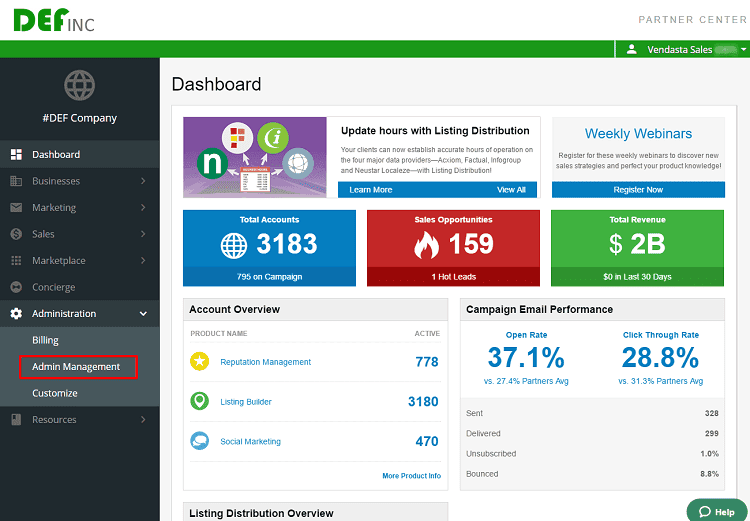Click the 470 active count
Viewport: 750px width, 521px height.
427,441
